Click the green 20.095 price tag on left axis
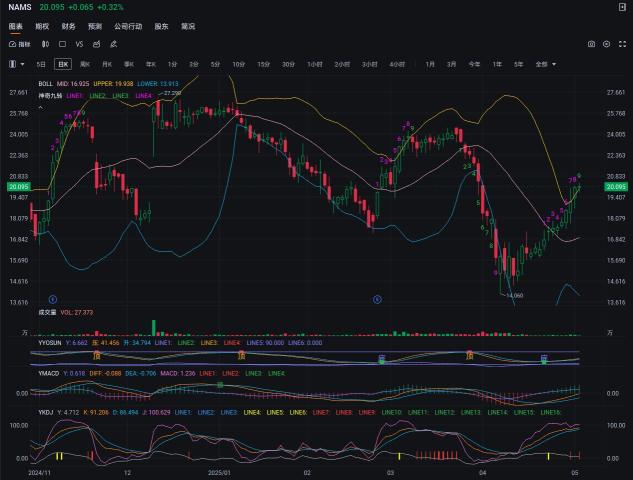This screenshot has width=633, height=480. (19, 187)
